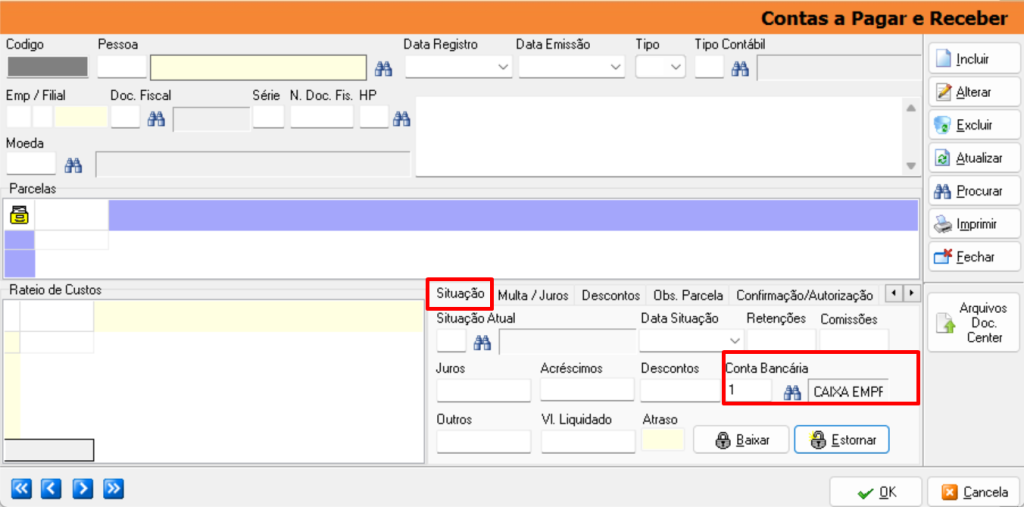The image size is (1024, 507).
Task: Go to last record arrow
Action: click(114, 488)
